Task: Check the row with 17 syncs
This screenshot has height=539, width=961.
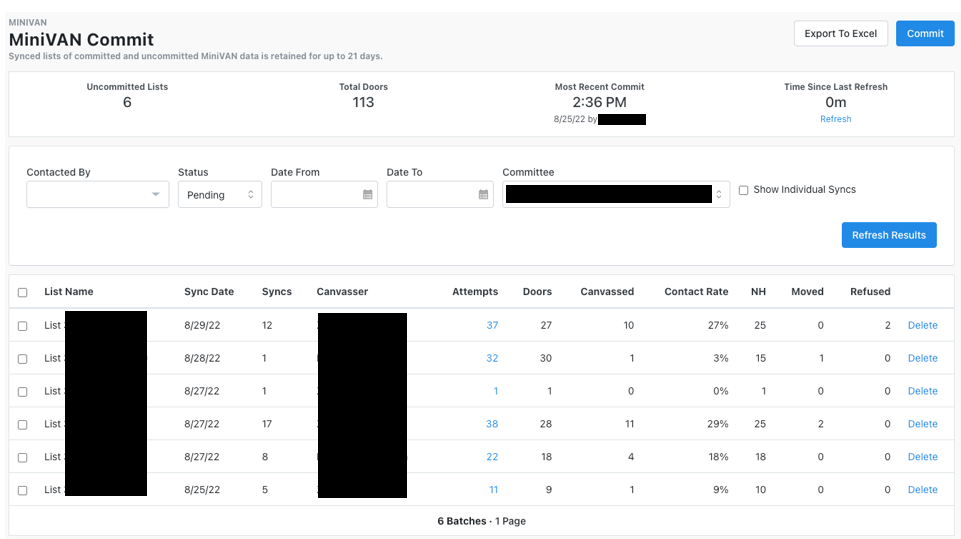Action: pyautogui.click(x=23, y=424)
